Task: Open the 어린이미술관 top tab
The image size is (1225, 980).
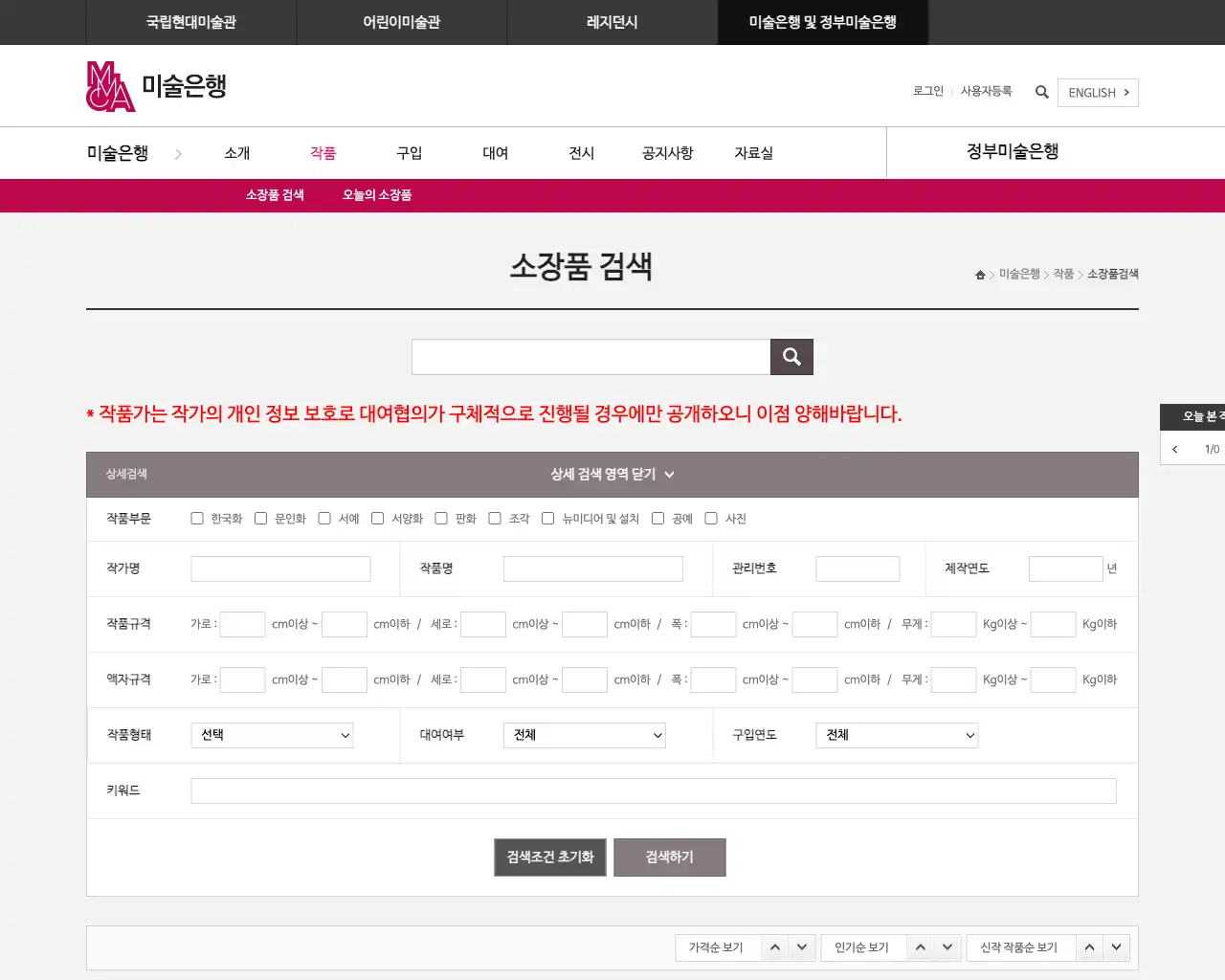Action: (x=402, y=22)
